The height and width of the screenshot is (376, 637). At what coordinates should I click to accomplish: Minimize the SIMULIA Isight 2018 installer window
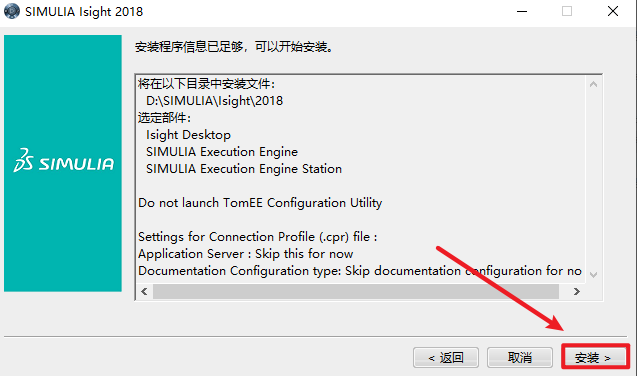coord(522,11)
